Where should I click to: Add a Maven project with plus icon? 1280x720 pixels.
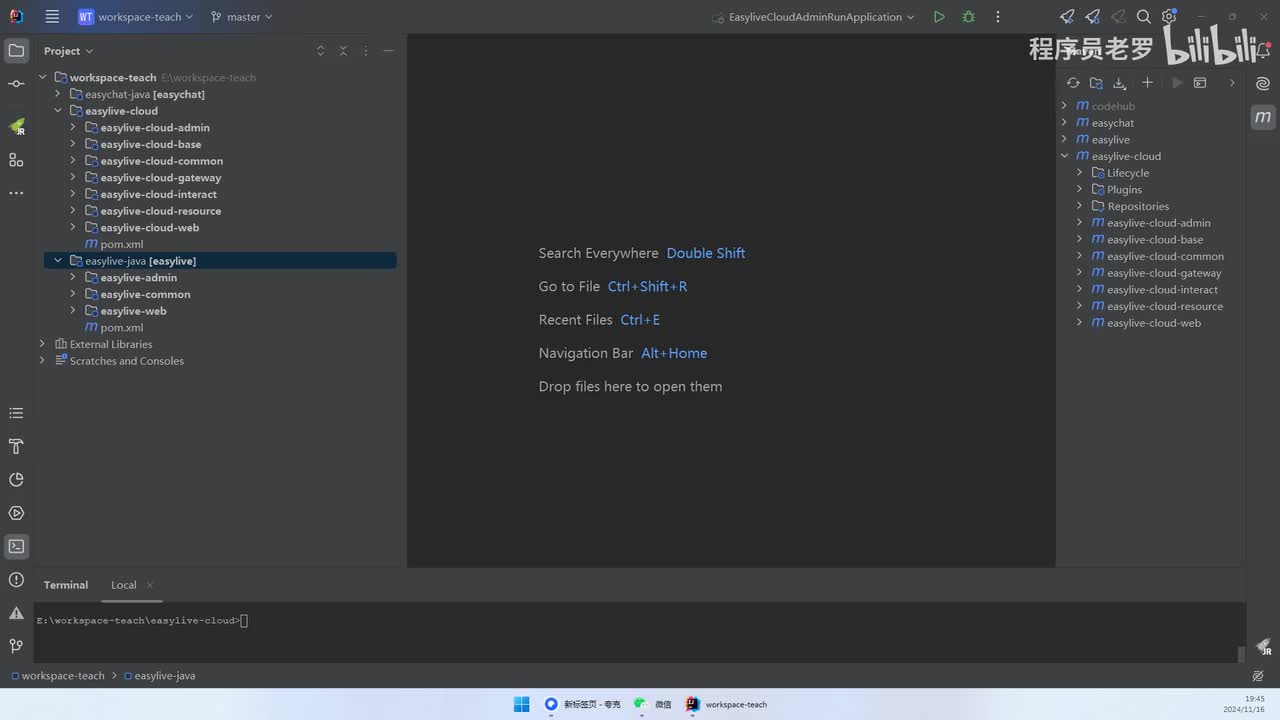pos(1147,83)
